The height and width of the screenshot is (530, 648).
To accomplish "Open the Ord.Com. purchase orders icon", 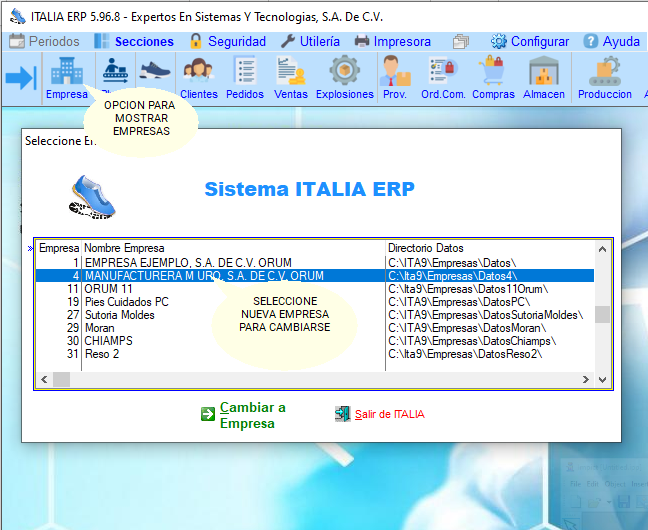I will tap(443, 78).
